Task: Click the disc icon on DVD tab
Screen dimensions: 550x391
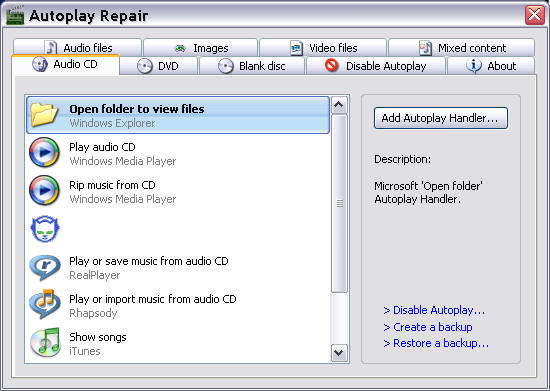Action: click(145, 66)
